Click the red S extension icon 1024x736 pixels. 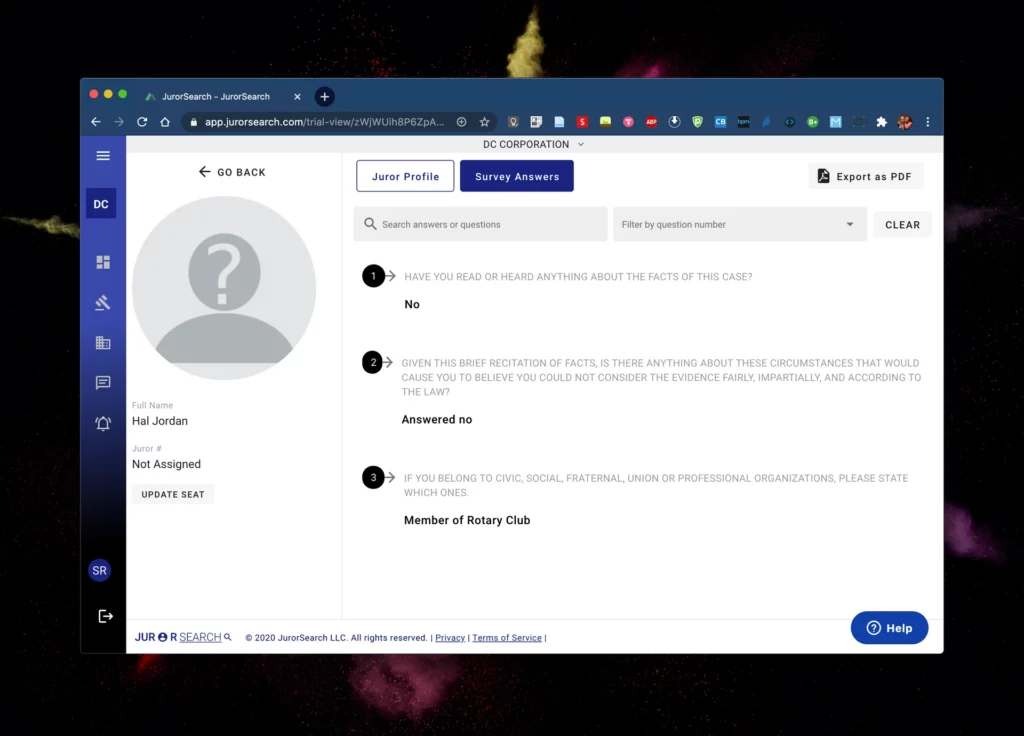(x=583, y=122)
